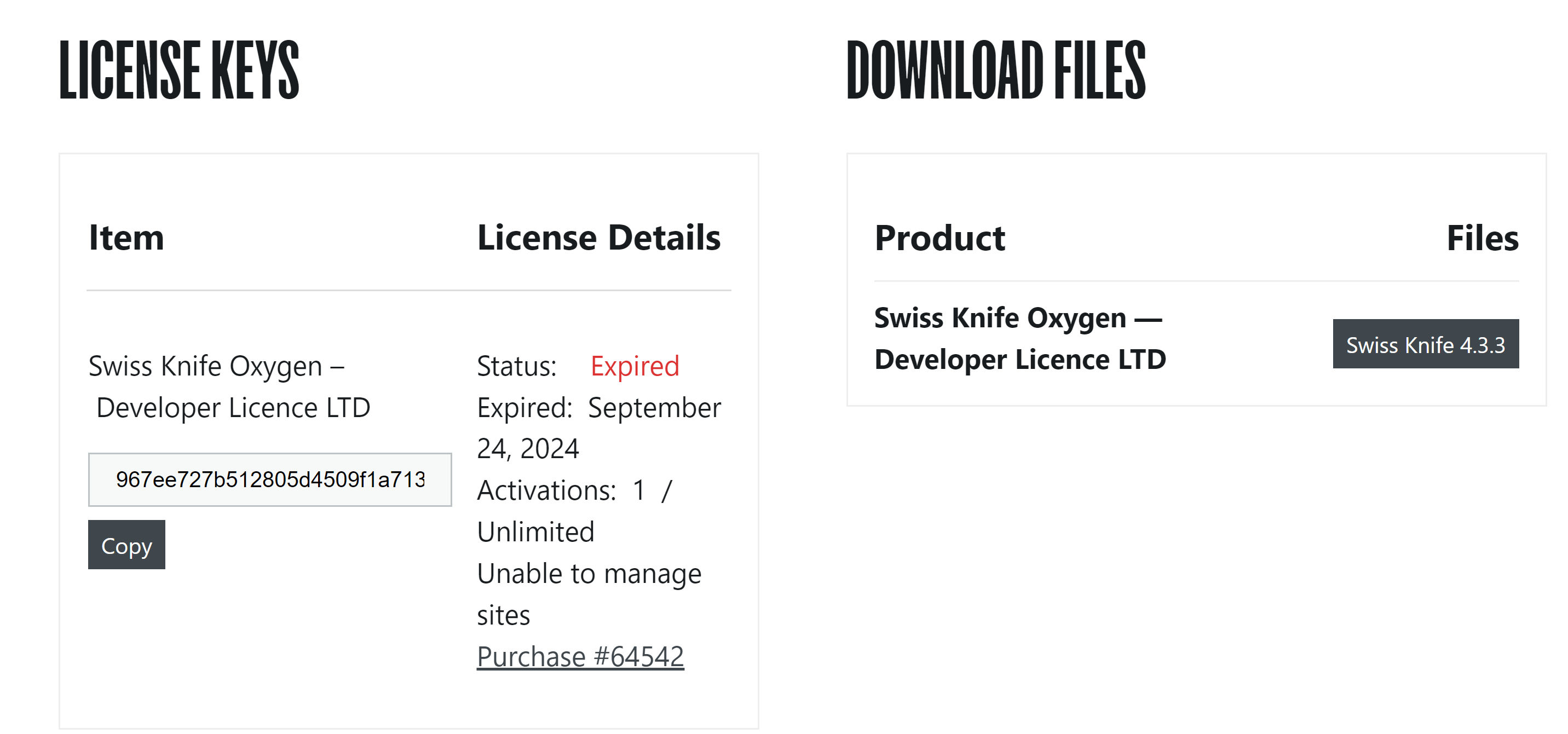This screenshot has height=734, width=1568.
Task: Download the Swiss Knife 4.3.3 file
Action: 1426,344
